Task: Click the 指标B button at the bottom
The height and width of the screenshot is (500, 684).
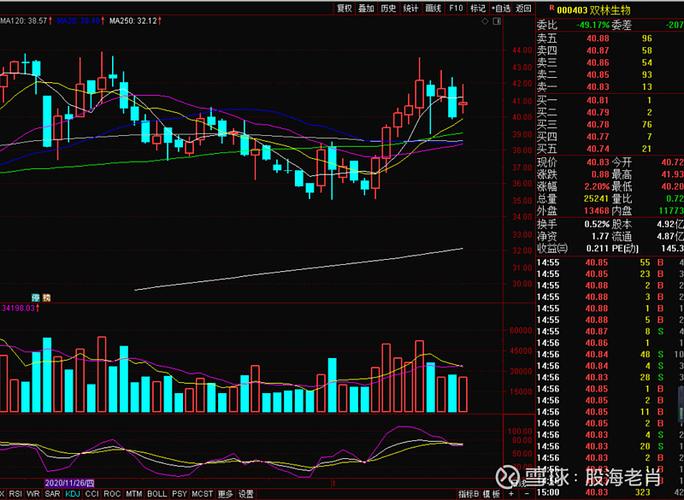Action: pos(469,494)
